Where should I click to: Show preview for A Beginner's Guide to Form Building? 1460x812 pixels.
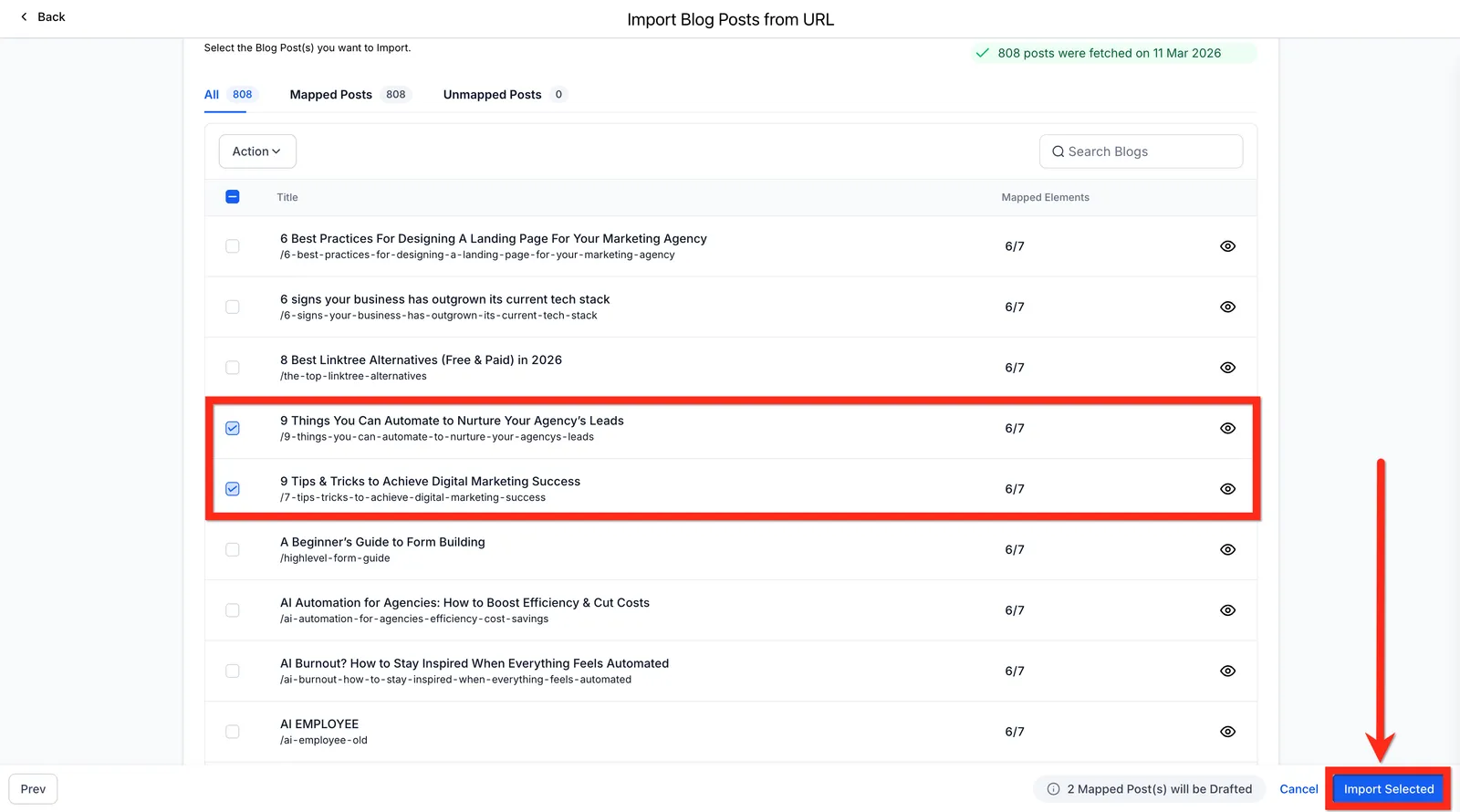coord(1227,549)
